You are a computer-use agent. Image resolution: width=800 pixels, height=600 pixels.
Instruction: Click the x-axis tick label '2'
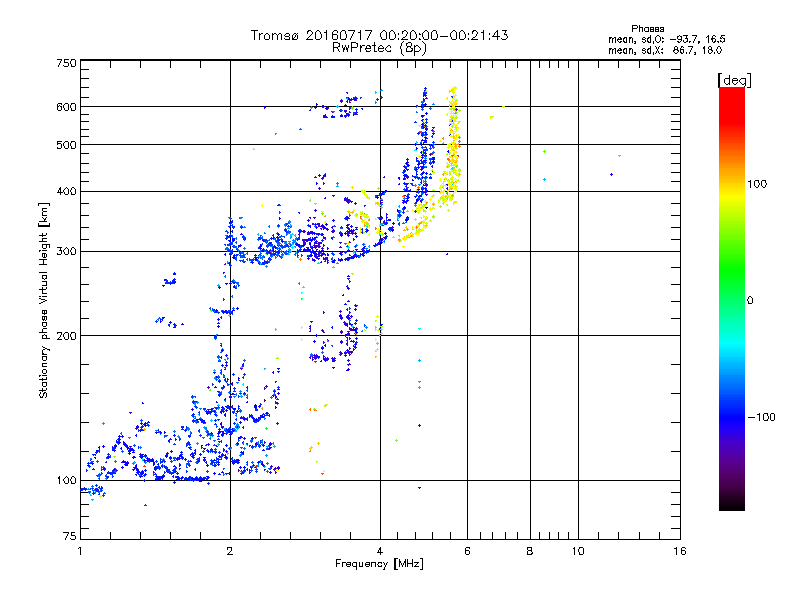[230, 551]
